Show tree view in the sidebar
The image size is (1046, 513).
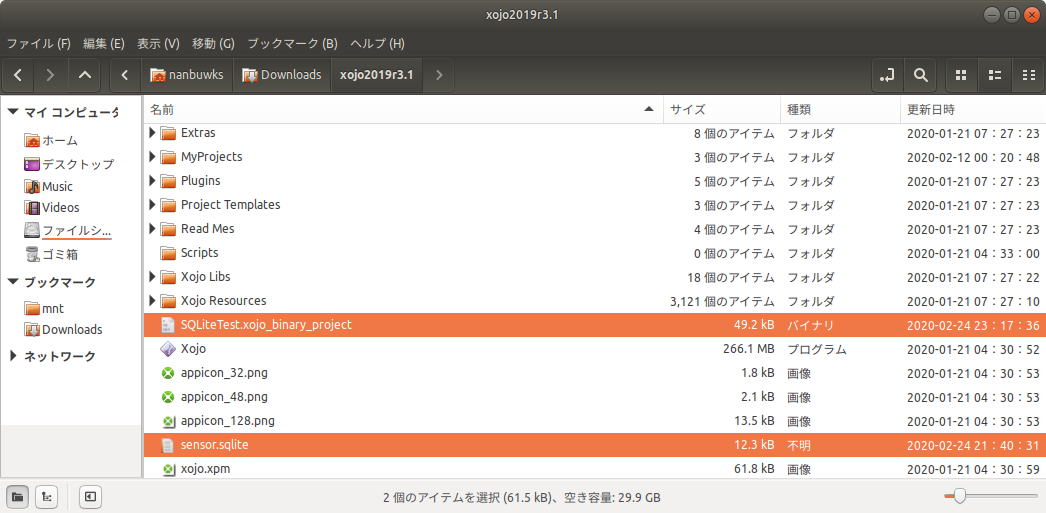point(47,496)
